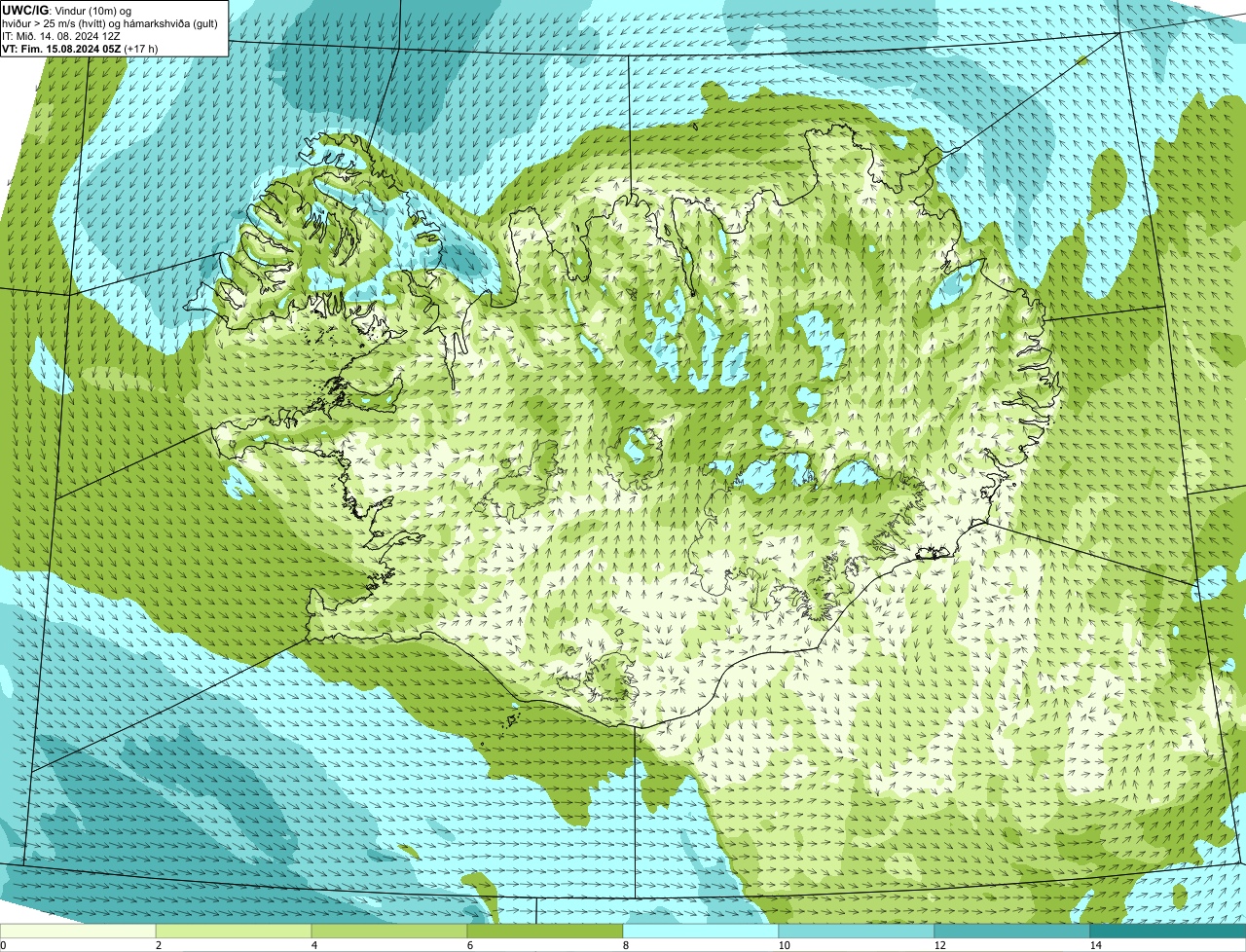This screenshot has height=952, width=1246.
Task: Click the legend value label "4"
Action: click(x=314, y=945)
